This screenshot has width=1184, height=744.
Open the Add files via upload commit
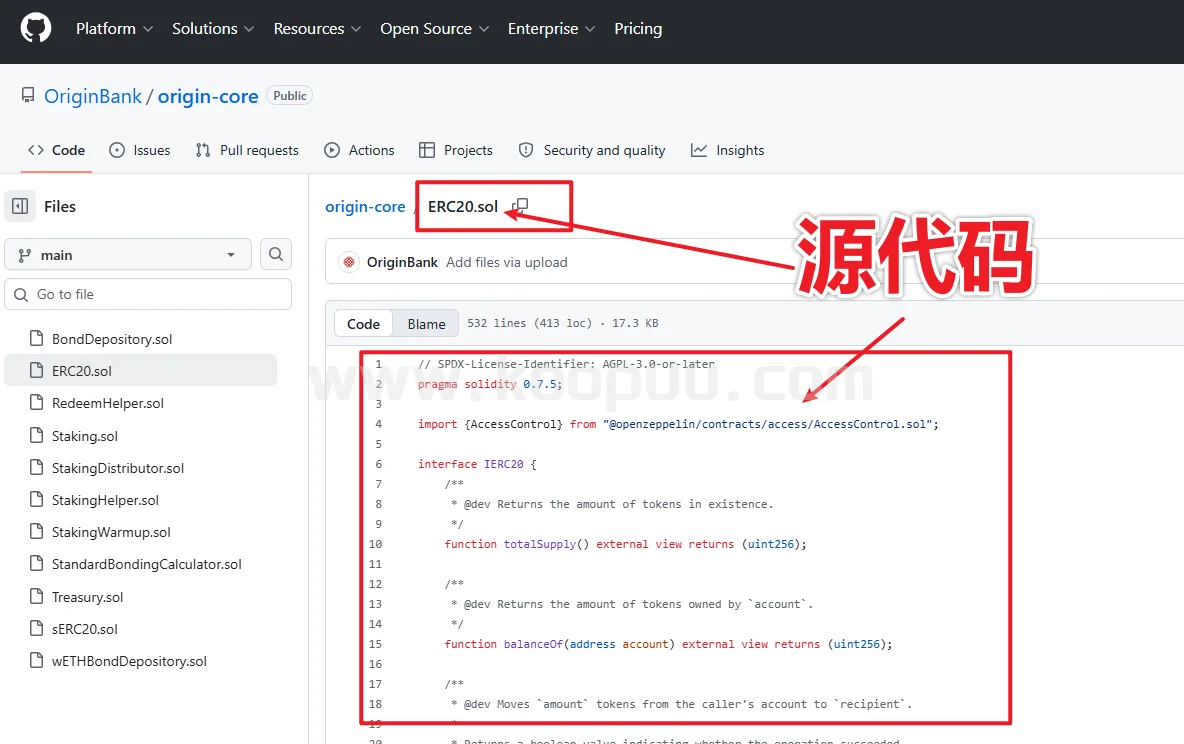(507, 262)
